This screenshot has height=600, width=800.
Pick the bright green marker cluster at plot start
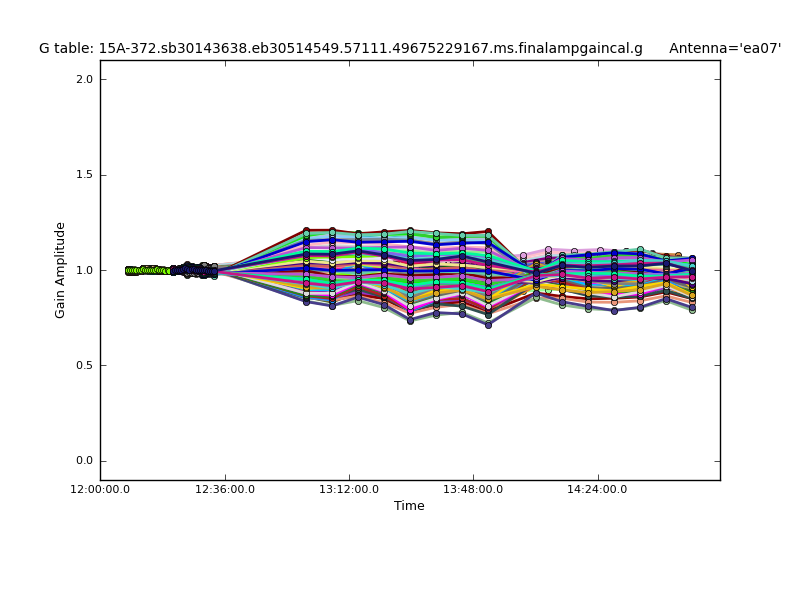tap(145, 270)
